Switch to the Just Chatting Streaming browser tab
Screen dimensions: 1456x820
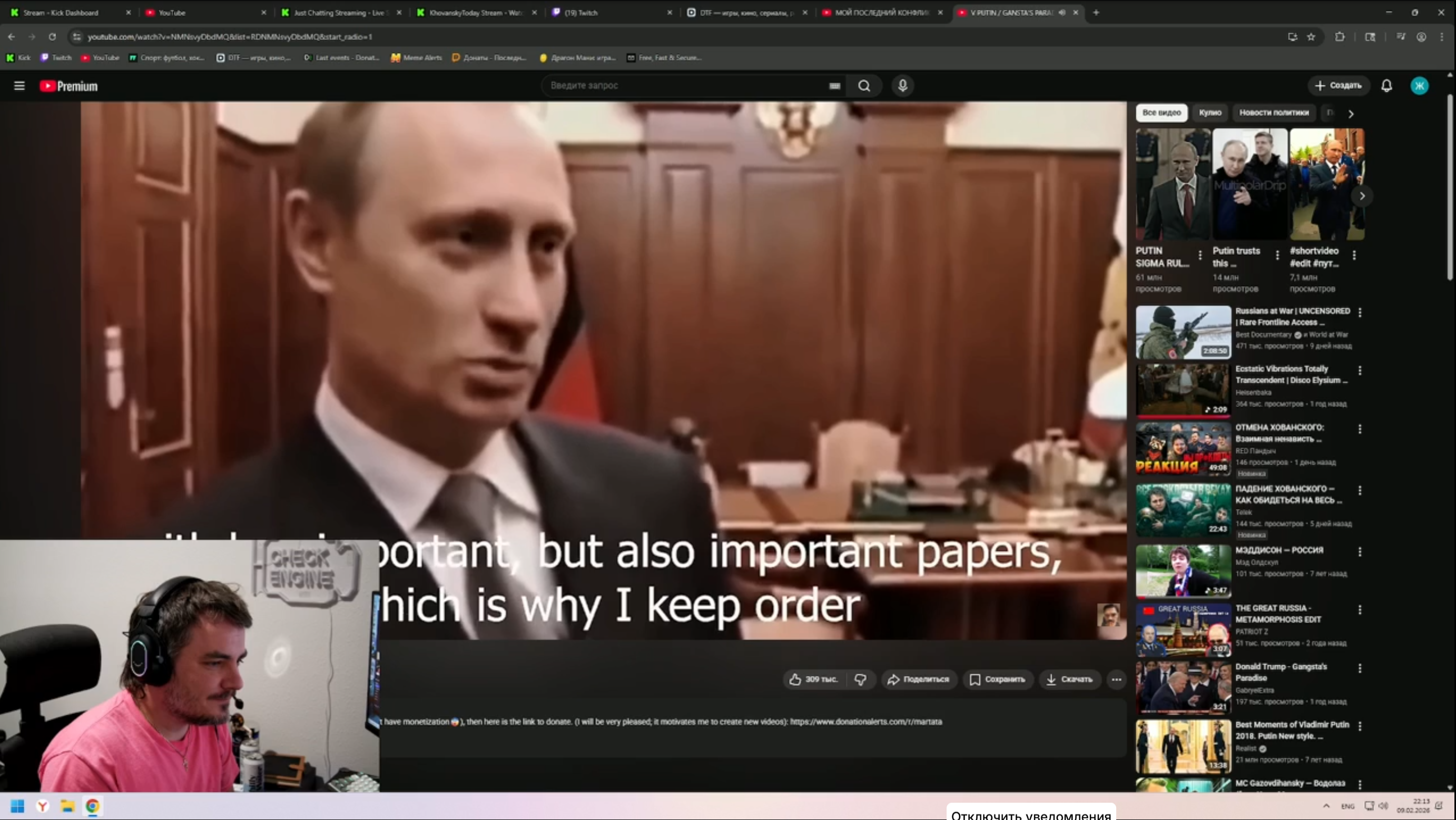click(339, 13)
